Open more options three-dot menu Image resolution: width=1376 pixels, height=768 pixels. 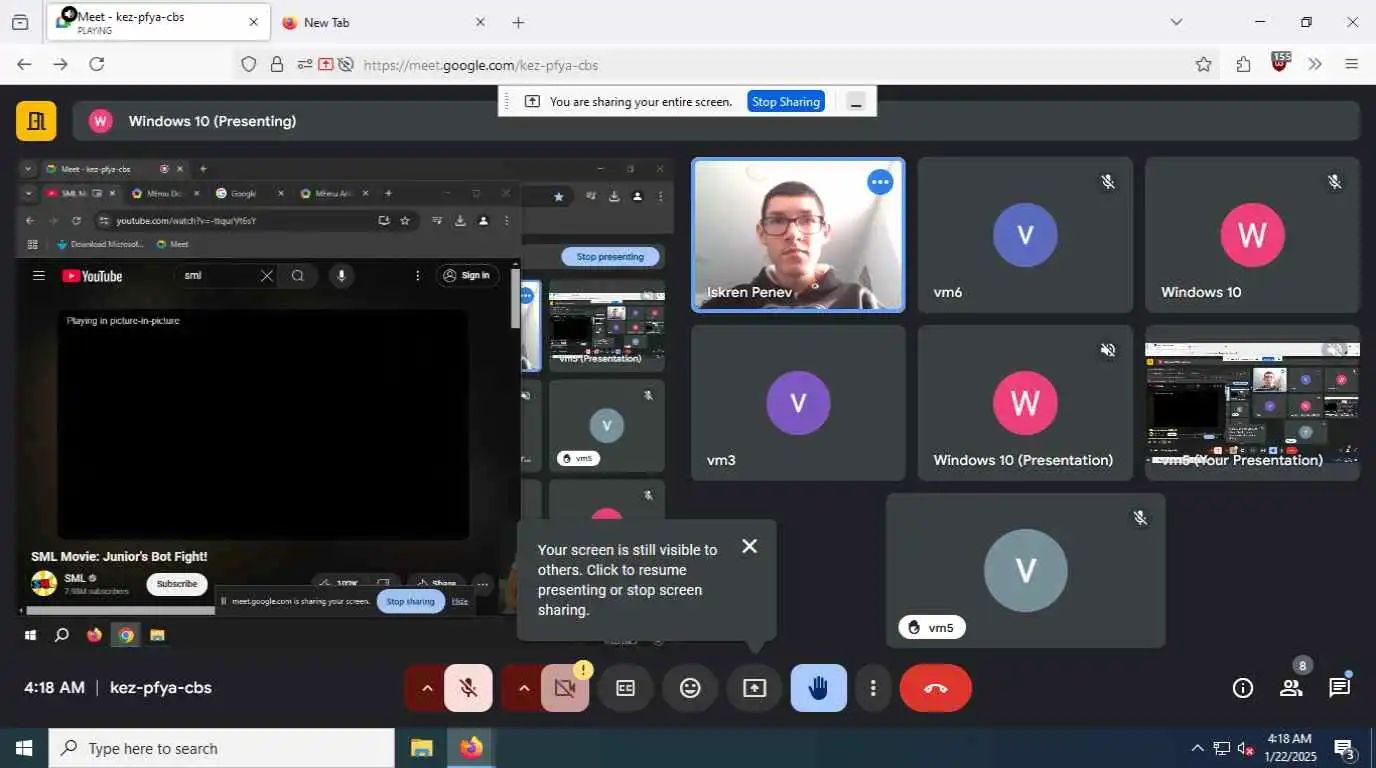873,688
